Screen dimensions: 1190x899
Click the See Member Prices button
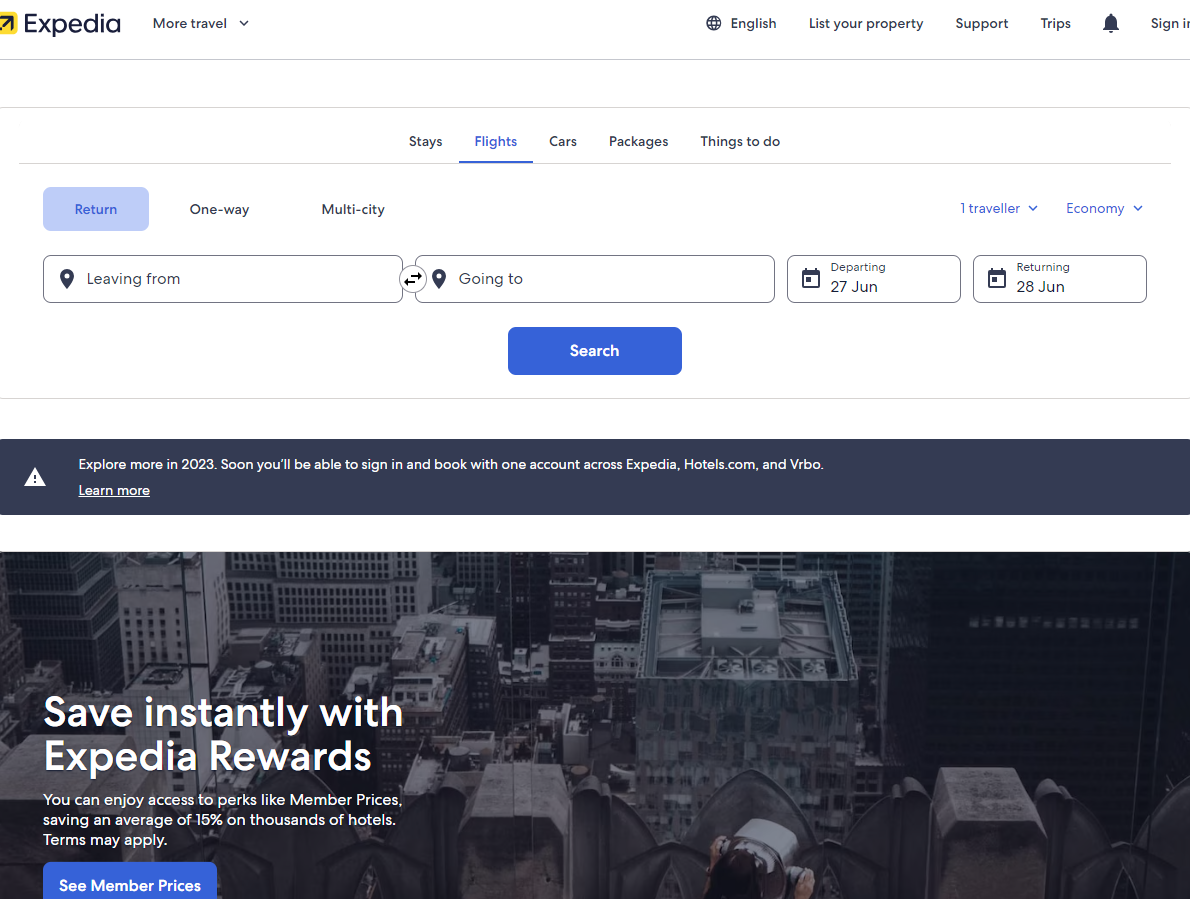pos(130,884)
